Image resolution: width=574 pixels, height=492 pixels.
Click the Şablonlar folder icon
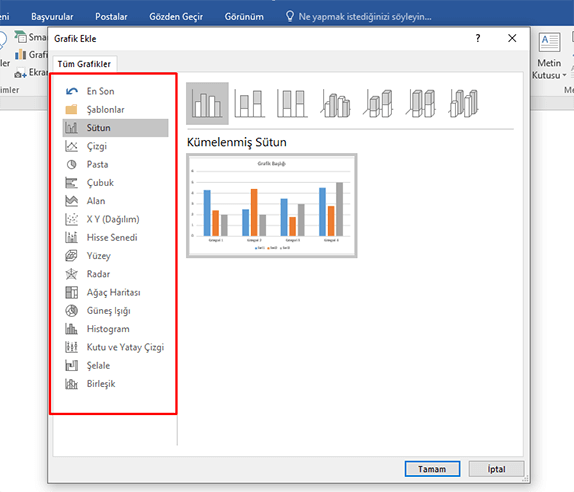pos(71,109)
